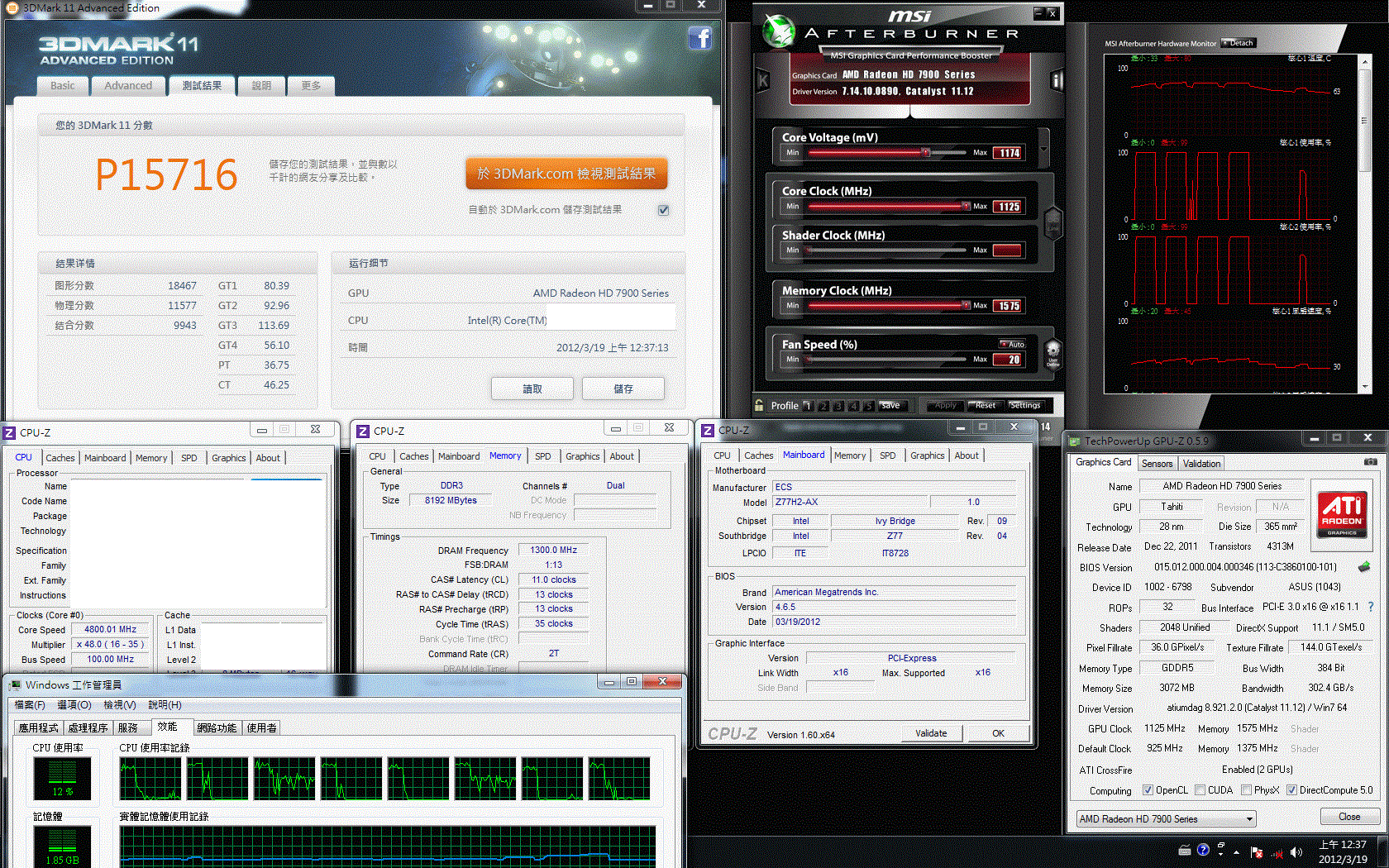The width and height of the screenshot is (1389, 868).
Task: Click the network tray icon with red X
Action: coord(1277,852)
